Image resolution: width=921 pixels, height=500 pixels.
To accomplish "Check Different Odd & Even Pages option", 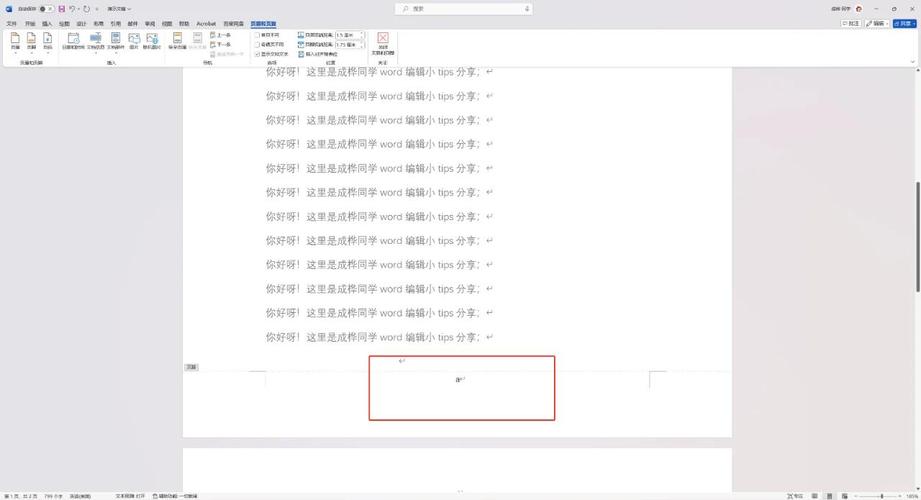I will [x=257, y=44].
